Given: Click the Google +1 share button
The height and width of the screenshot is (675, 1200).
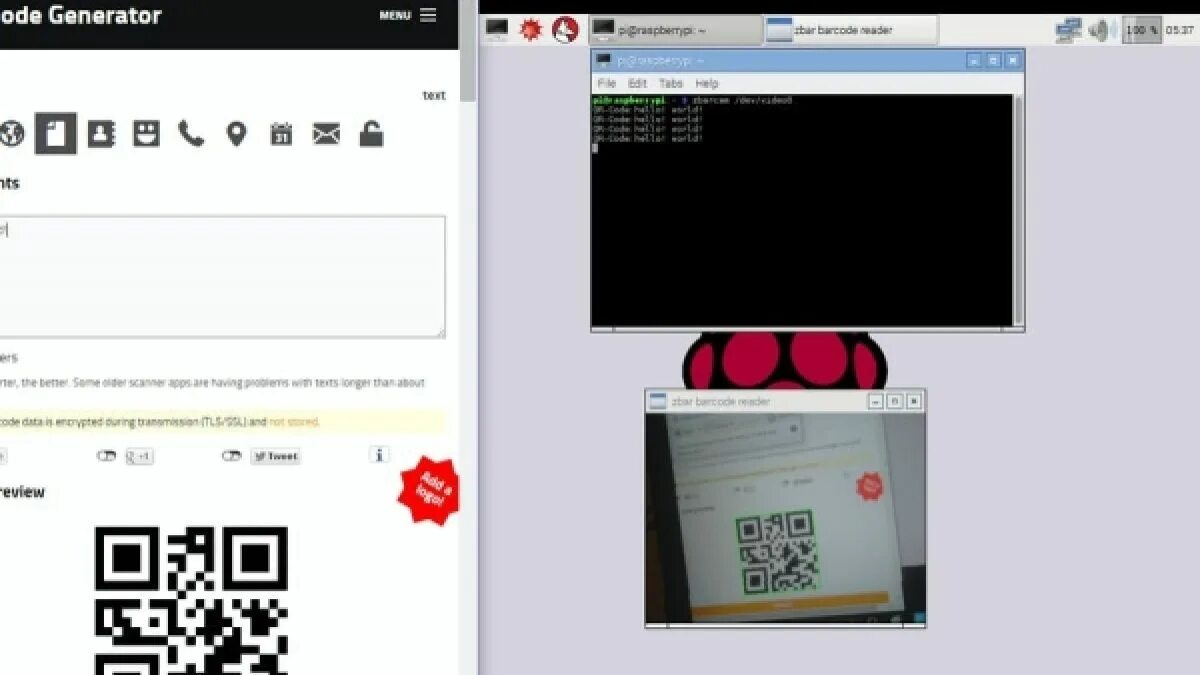Looking at the screenshot, I should (x=139, y=456).
